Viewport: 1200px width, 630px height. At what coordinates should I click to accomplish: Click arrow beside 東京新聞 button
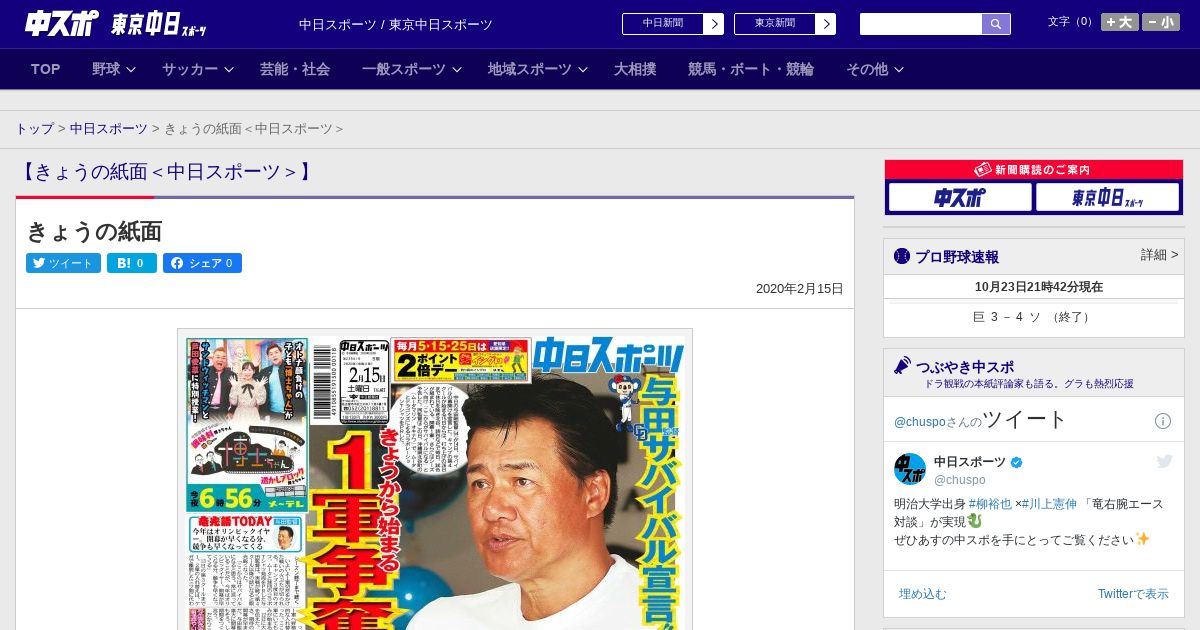coord(826,24)
